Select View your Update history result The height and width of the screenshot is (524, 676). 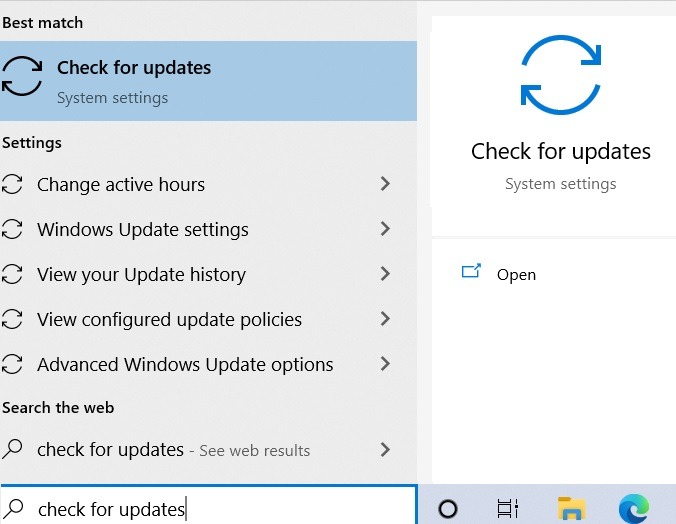pyautogui.click(x=208, y=274)
